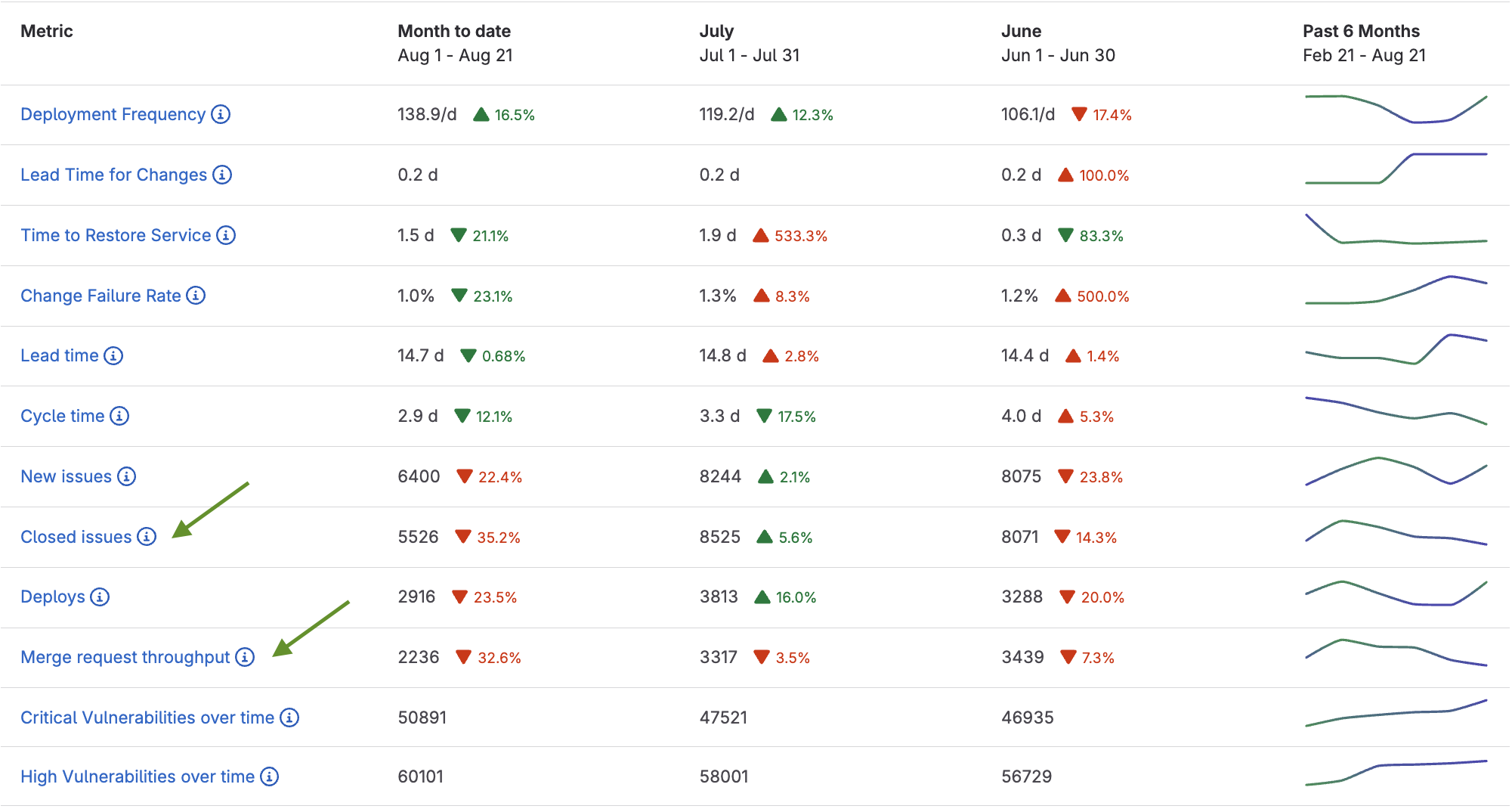Expand the High Vulnerabilities over time metric
Screen dimensions: 1512x809
(138, 776)
